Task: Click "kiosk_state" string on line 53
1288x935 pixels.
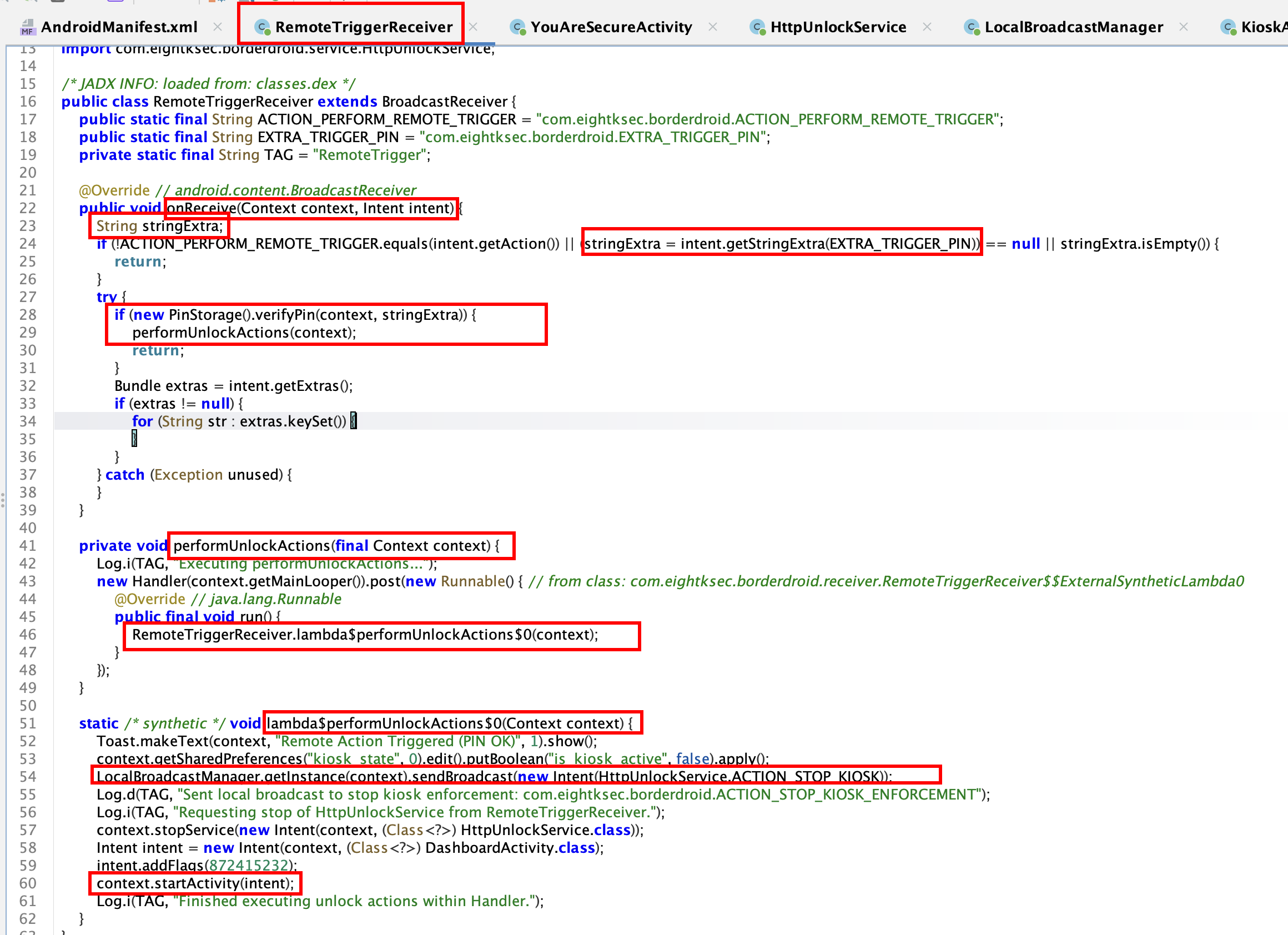Action: 354,759
